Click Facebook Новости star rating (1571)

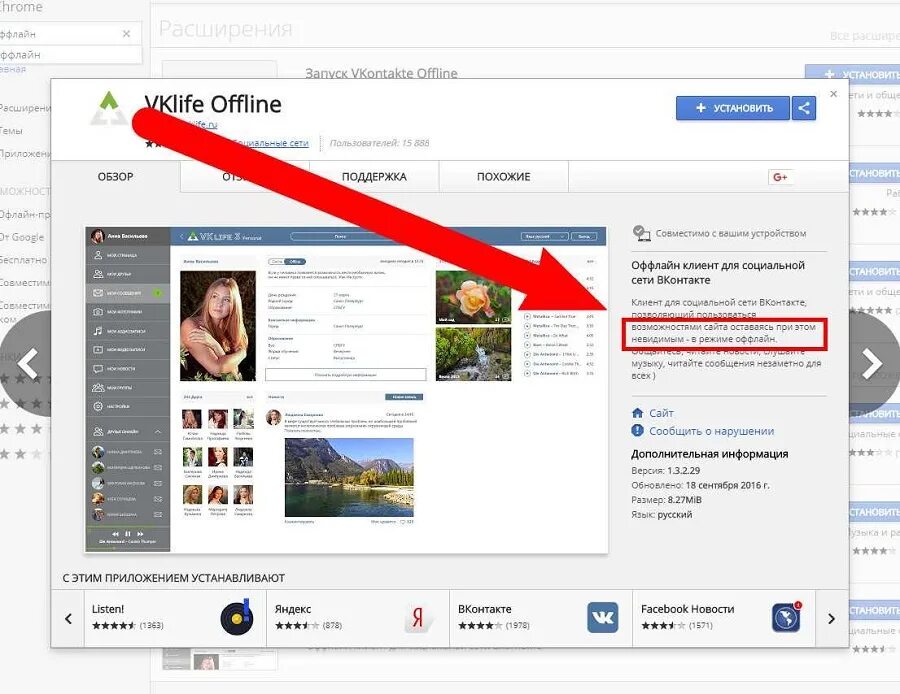677,625
